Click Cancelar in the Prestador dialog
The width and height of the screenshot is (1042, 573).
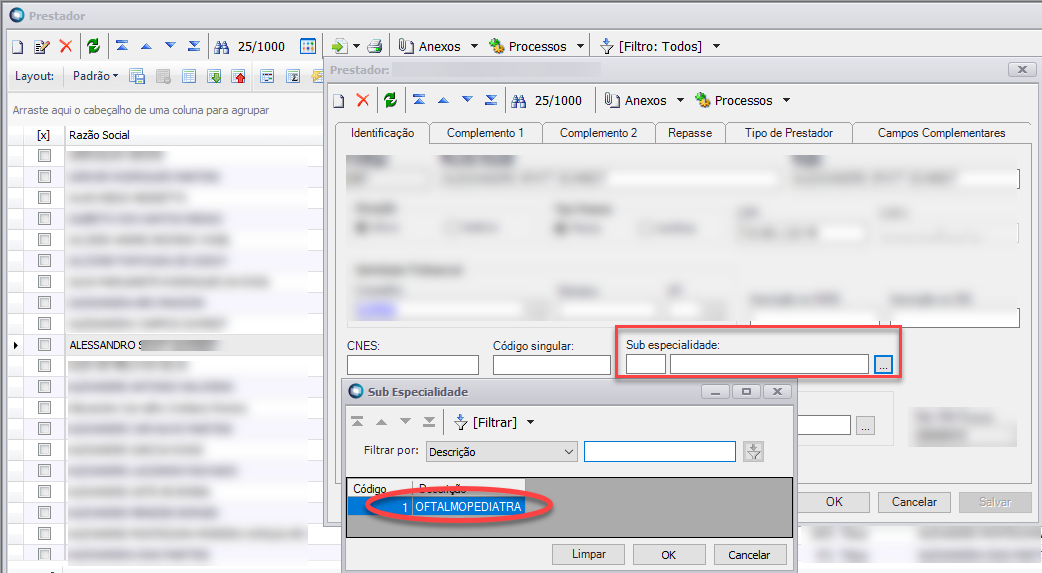(914, 502)
